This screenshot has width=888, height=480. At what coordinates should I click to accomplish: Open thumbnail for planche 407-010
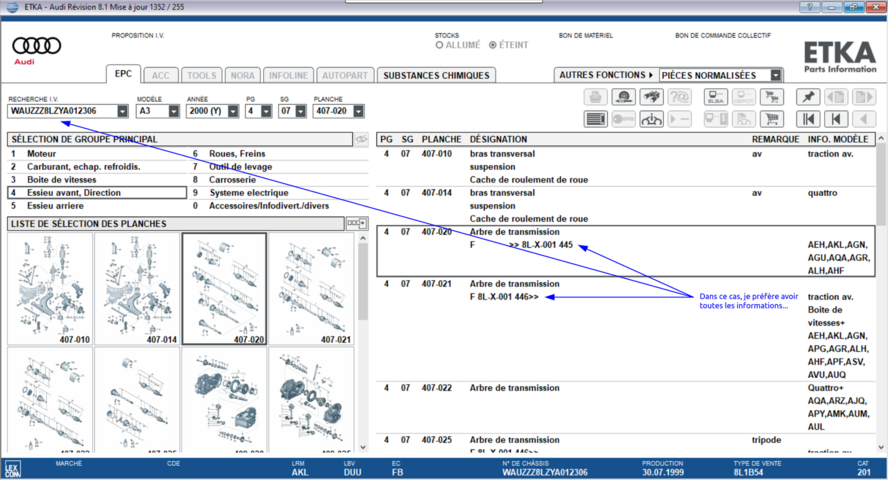(50, 289)
